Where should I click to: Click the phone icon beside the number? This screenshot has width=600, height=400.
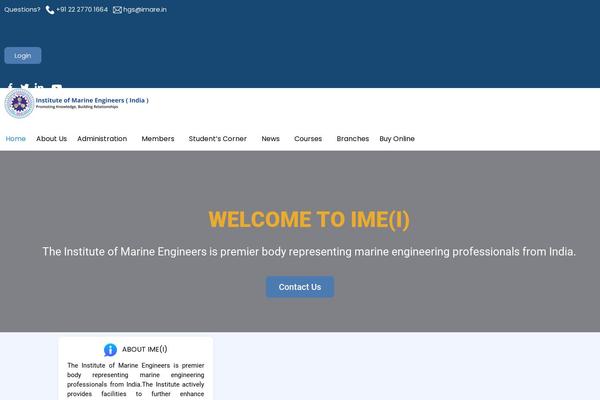pyautogui.click(x=50, y=10)
